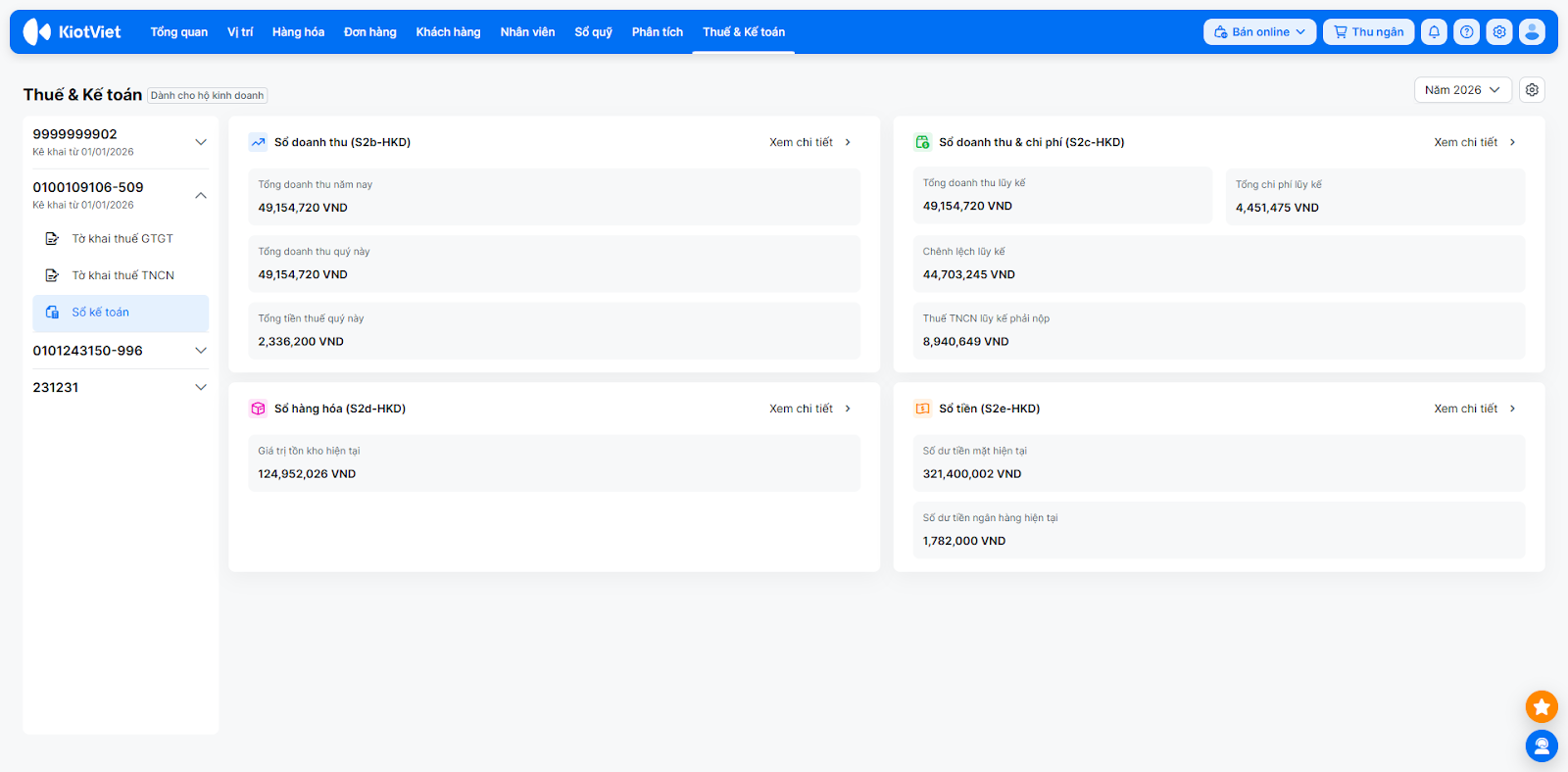
Task: Click tax code 9999999902
Action: click(74, 134)
